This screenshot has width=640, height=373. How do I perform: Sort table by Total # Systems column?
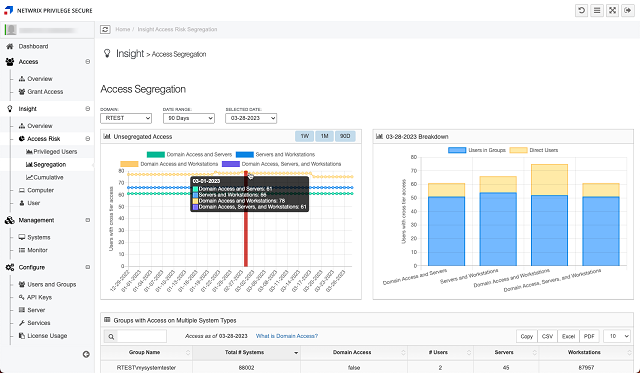point(246,353)
